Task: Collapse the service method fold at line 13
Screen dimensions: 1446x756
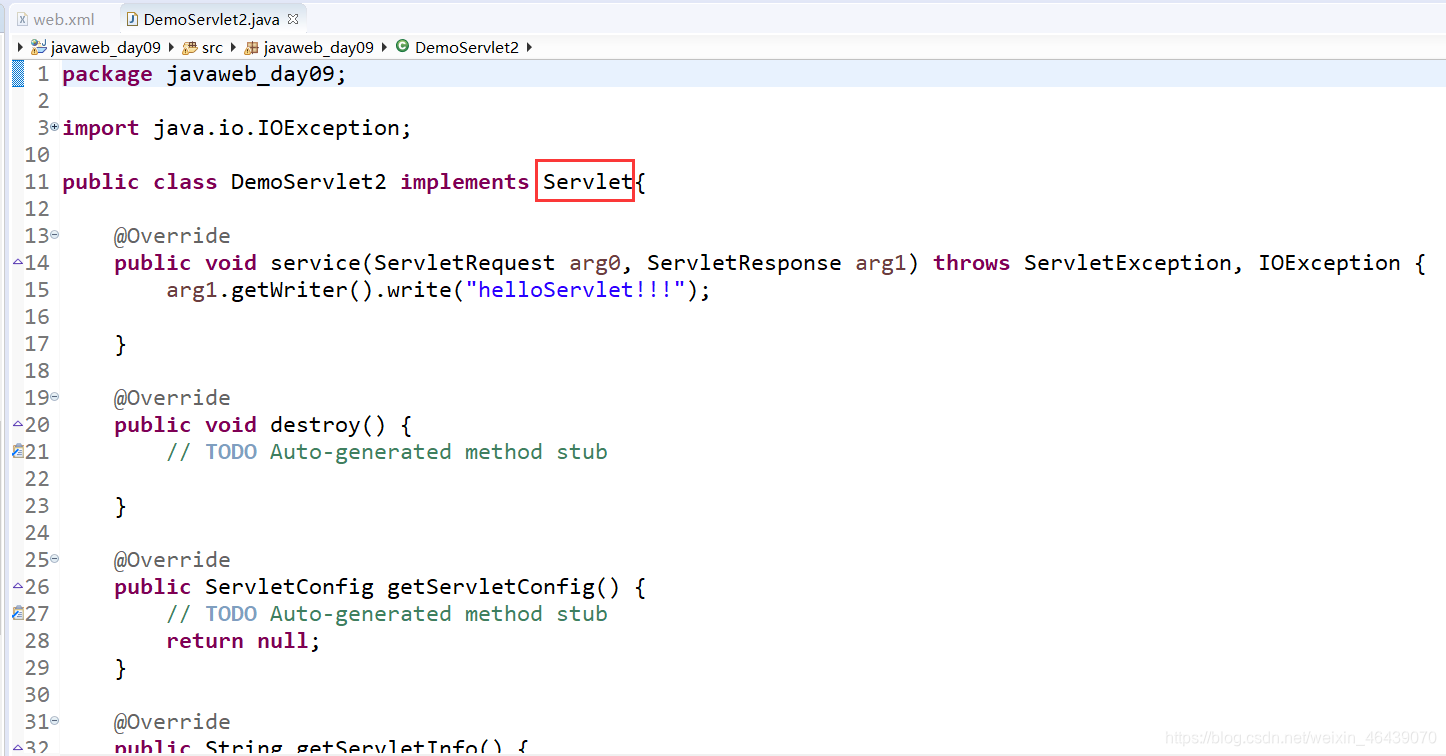Action: click(55, 234)
